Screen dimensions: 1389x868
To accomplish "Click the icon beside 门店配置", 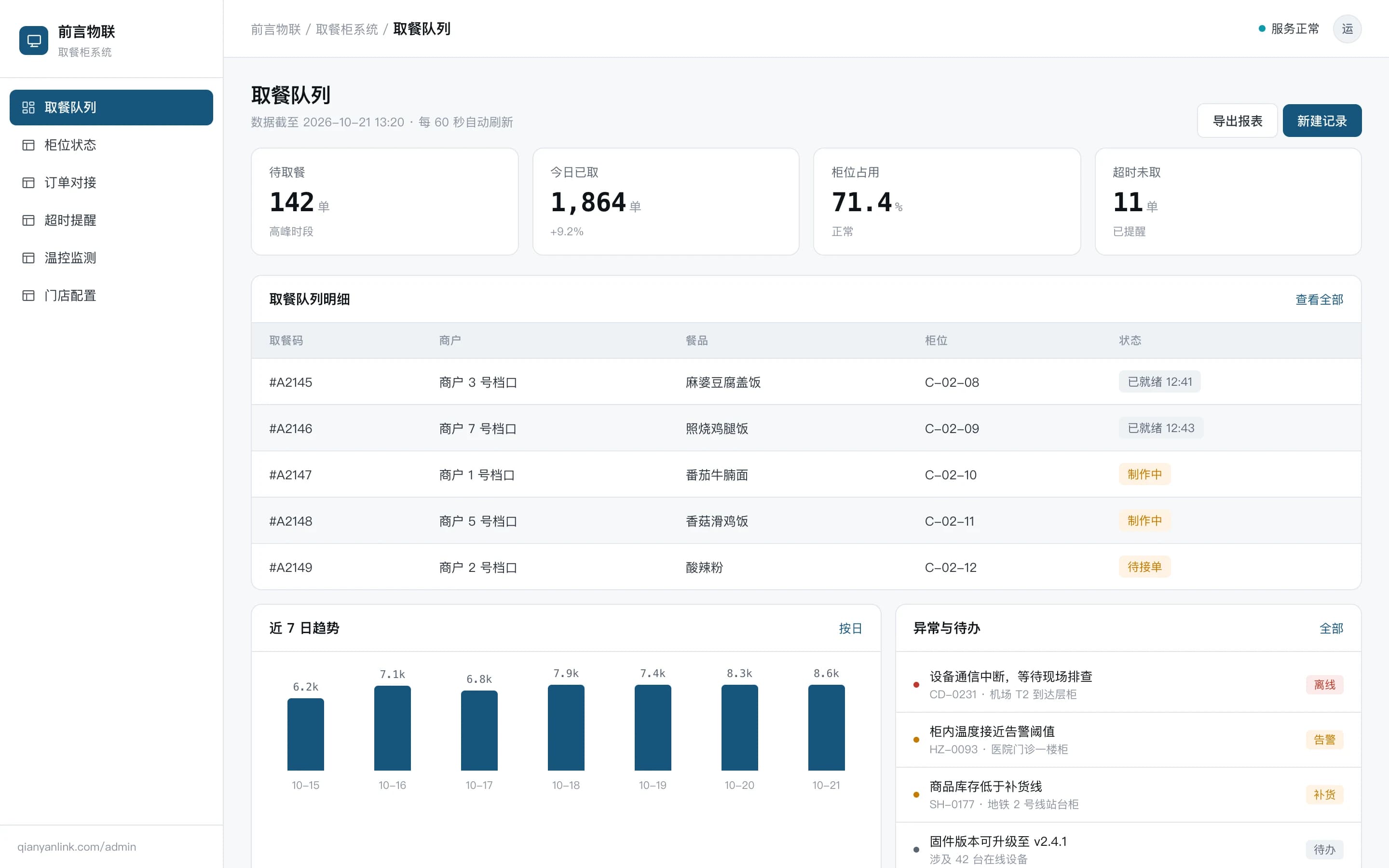I will point(28,296).
